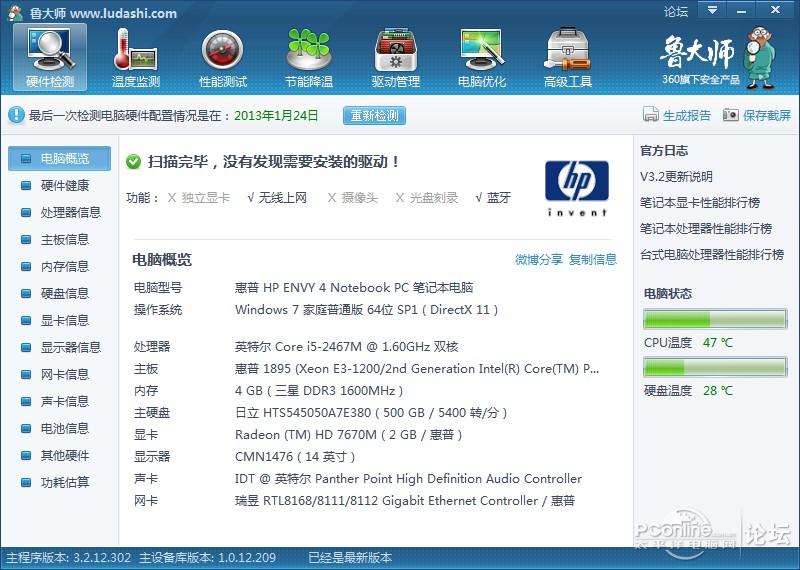Click the 生成报告 document icon
The width and height of the screenshot is (800, 570).
[651, 114]
